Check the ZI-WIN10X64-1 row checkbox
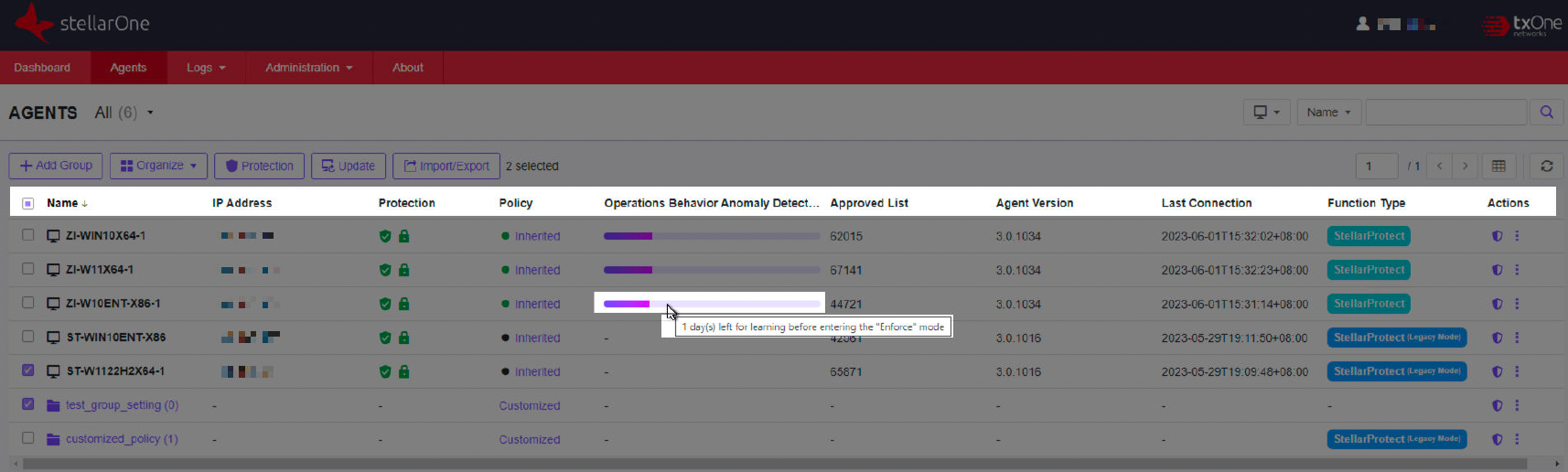 28,235
